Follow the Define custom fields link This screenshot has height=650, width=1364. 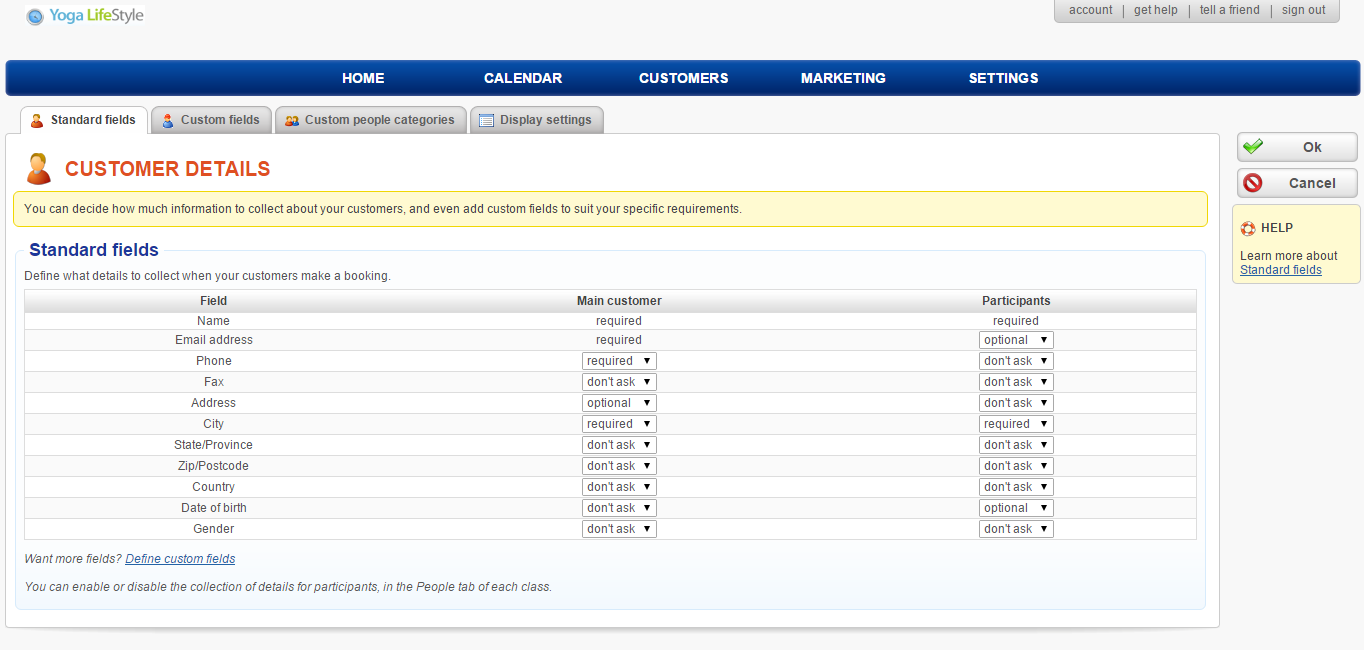tap(180, 559)
